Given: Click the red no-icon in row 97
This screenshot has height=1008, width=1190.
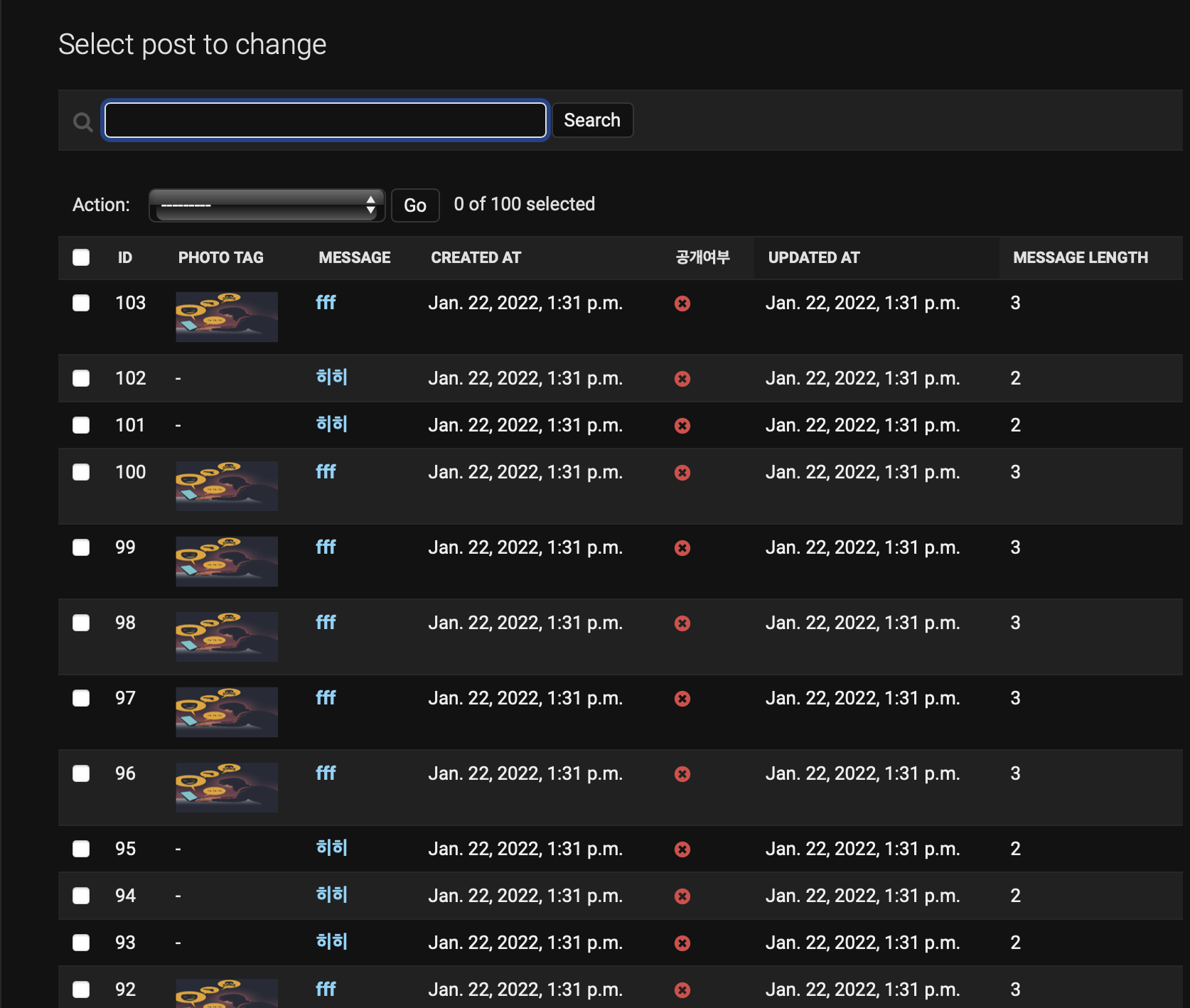Looking at the screenshot, I should coord(682,699).
